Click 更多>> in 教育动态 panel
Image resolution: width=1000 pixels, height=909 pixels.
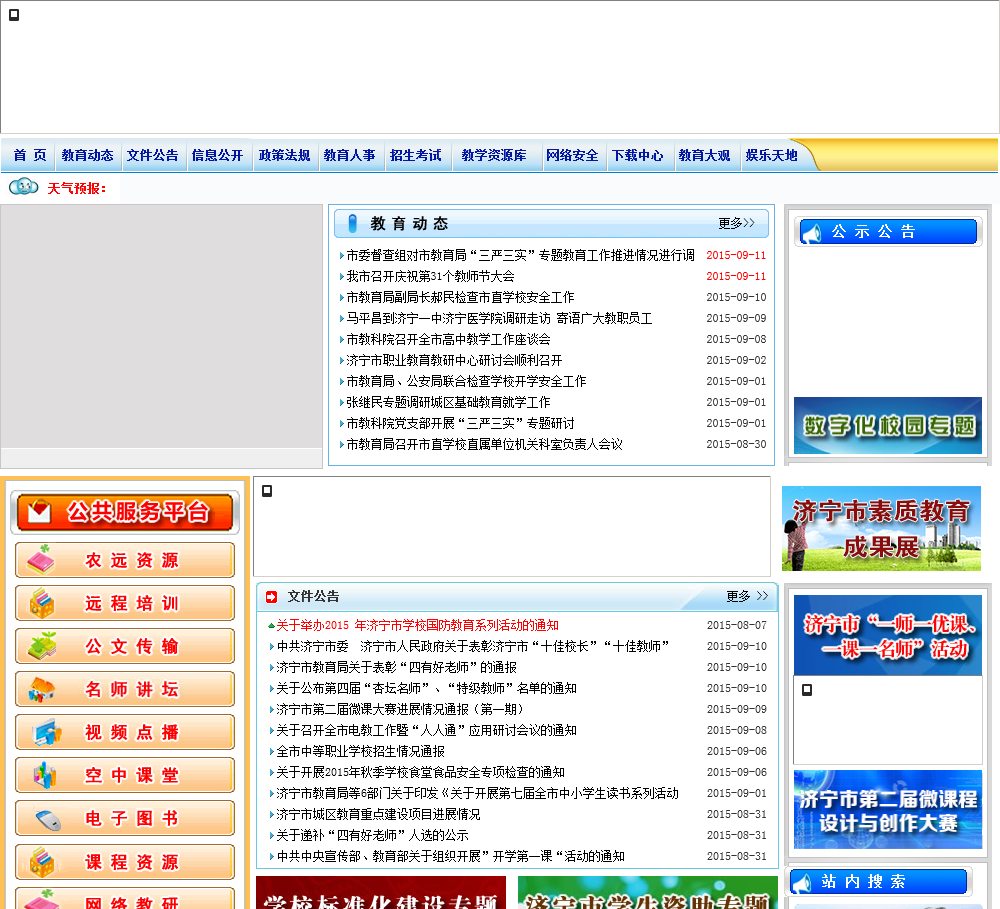click(x=737, y=223)
